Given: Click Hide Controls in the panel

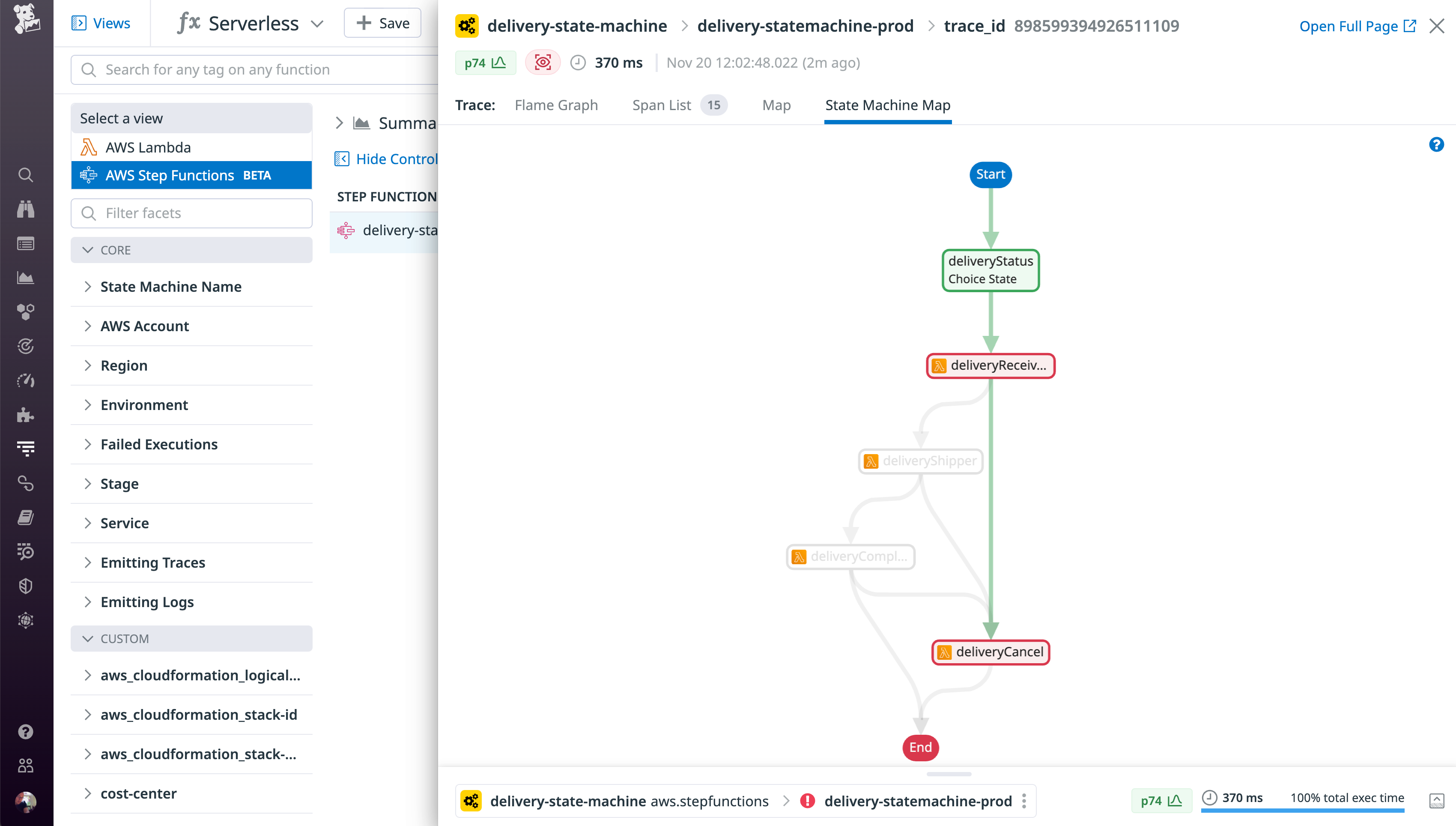Looking at the screenshot, I should (x=392, y=159).
